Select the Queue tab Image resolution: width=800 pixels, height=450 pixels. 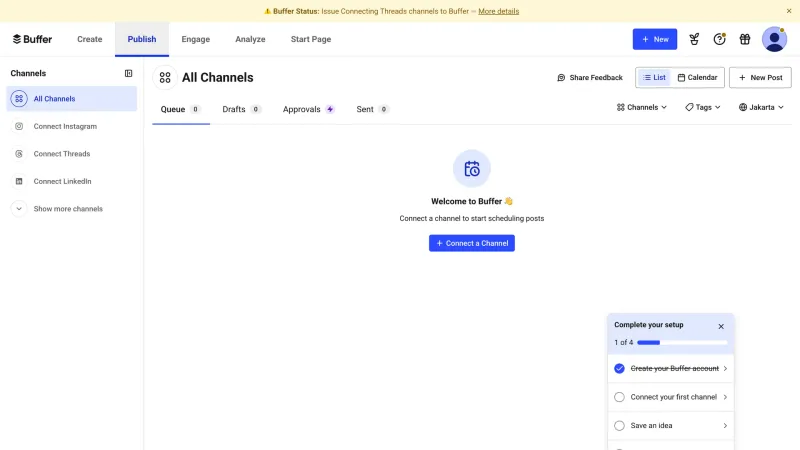point(181,109)
